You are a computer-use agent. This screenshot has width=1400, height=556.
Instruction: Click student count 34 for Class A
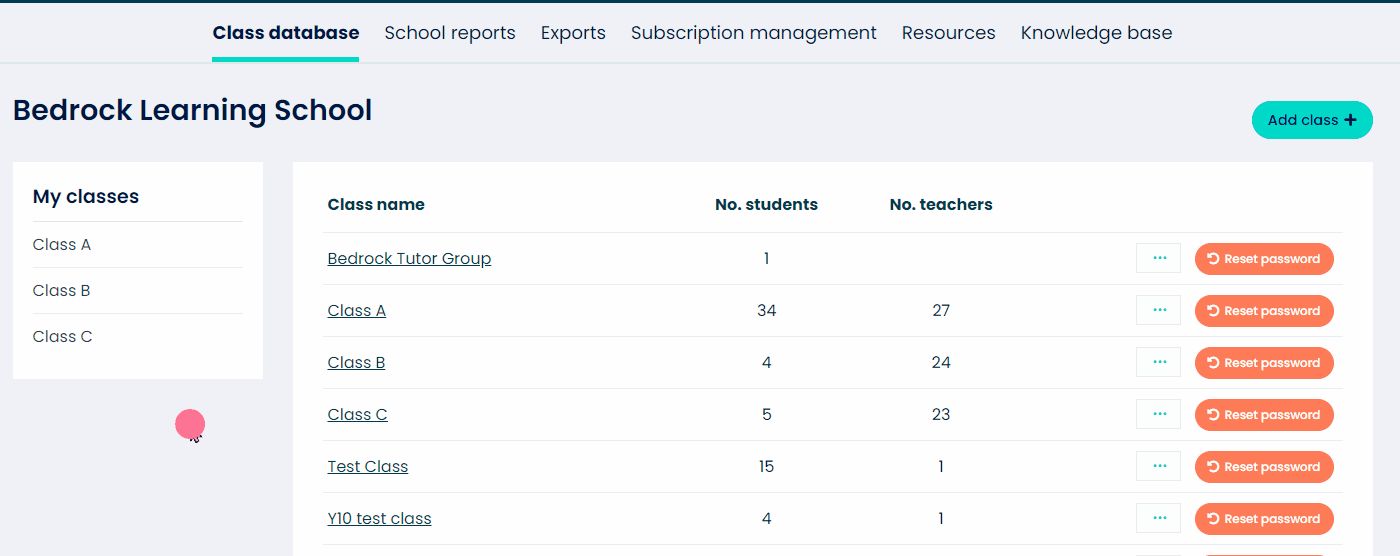pos(767,311)
